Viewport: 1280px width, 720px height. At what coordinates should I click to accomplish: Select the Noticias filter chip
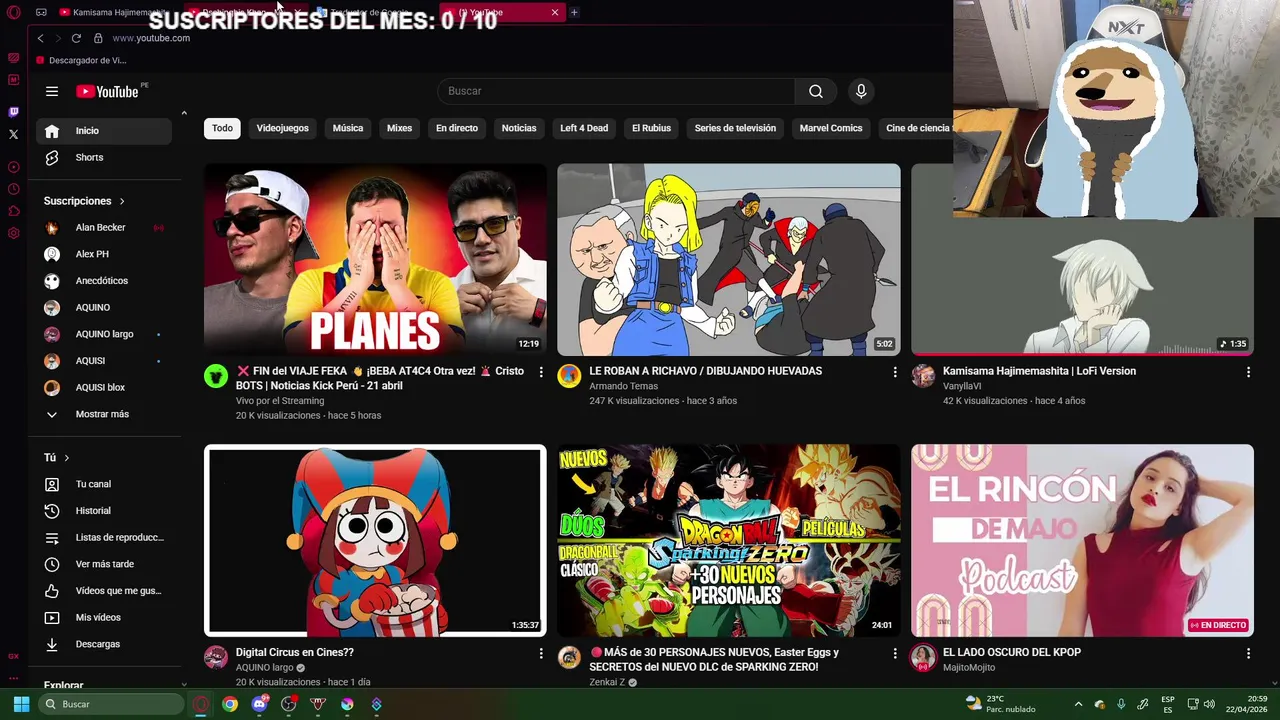point(519,128)
